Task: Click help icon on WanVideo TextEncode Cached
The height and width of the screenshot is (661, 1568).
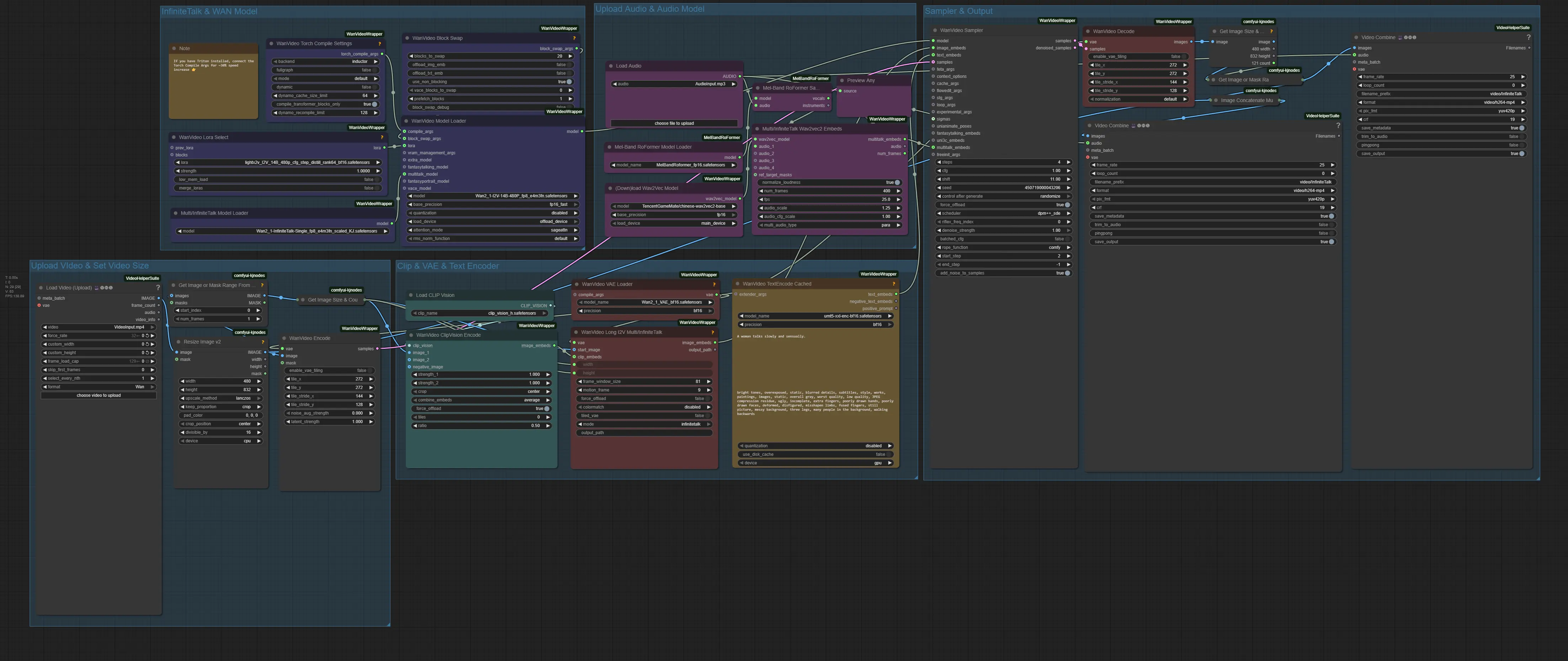Action: point(894,284)
